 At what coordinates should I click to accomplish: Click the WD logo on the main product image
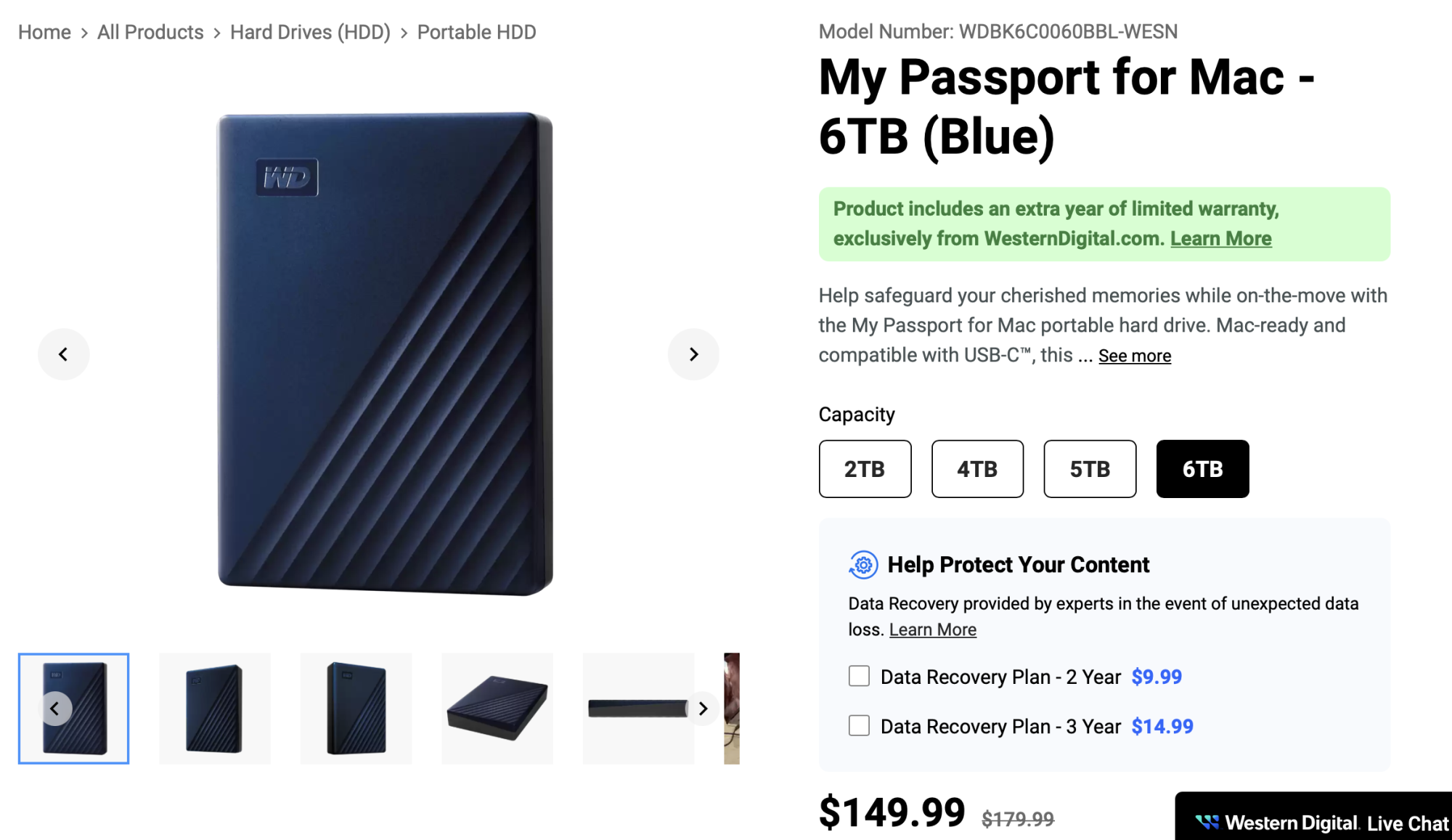pyautogui.click(x=287, y=177)
